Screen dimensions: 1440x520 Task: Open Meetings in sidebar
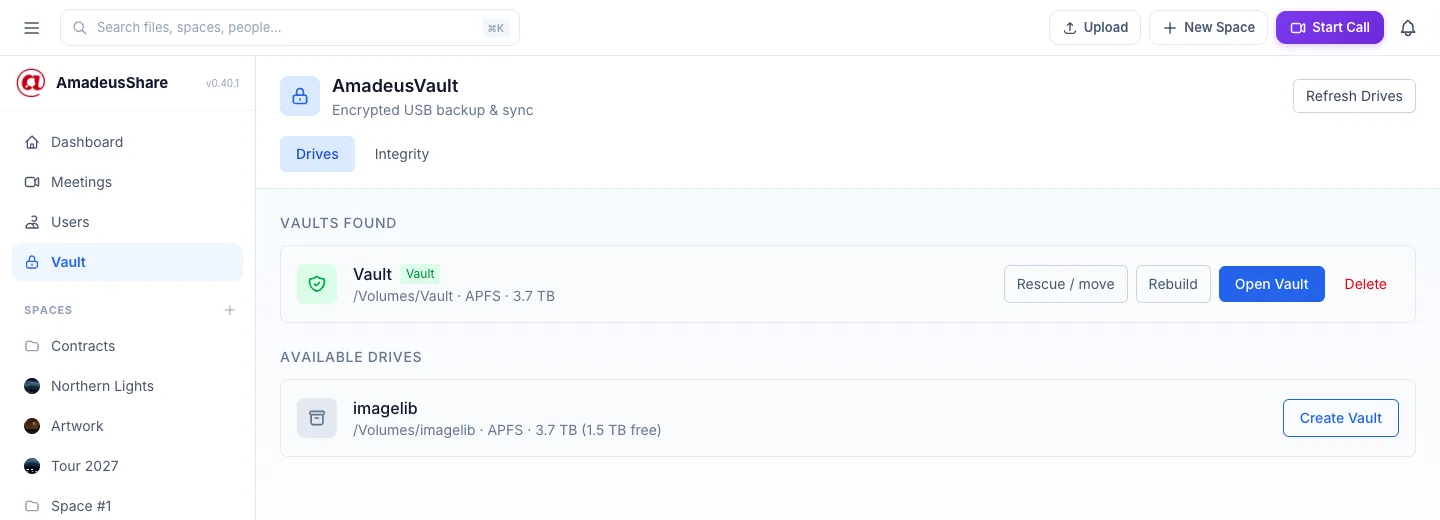point(128,182)
